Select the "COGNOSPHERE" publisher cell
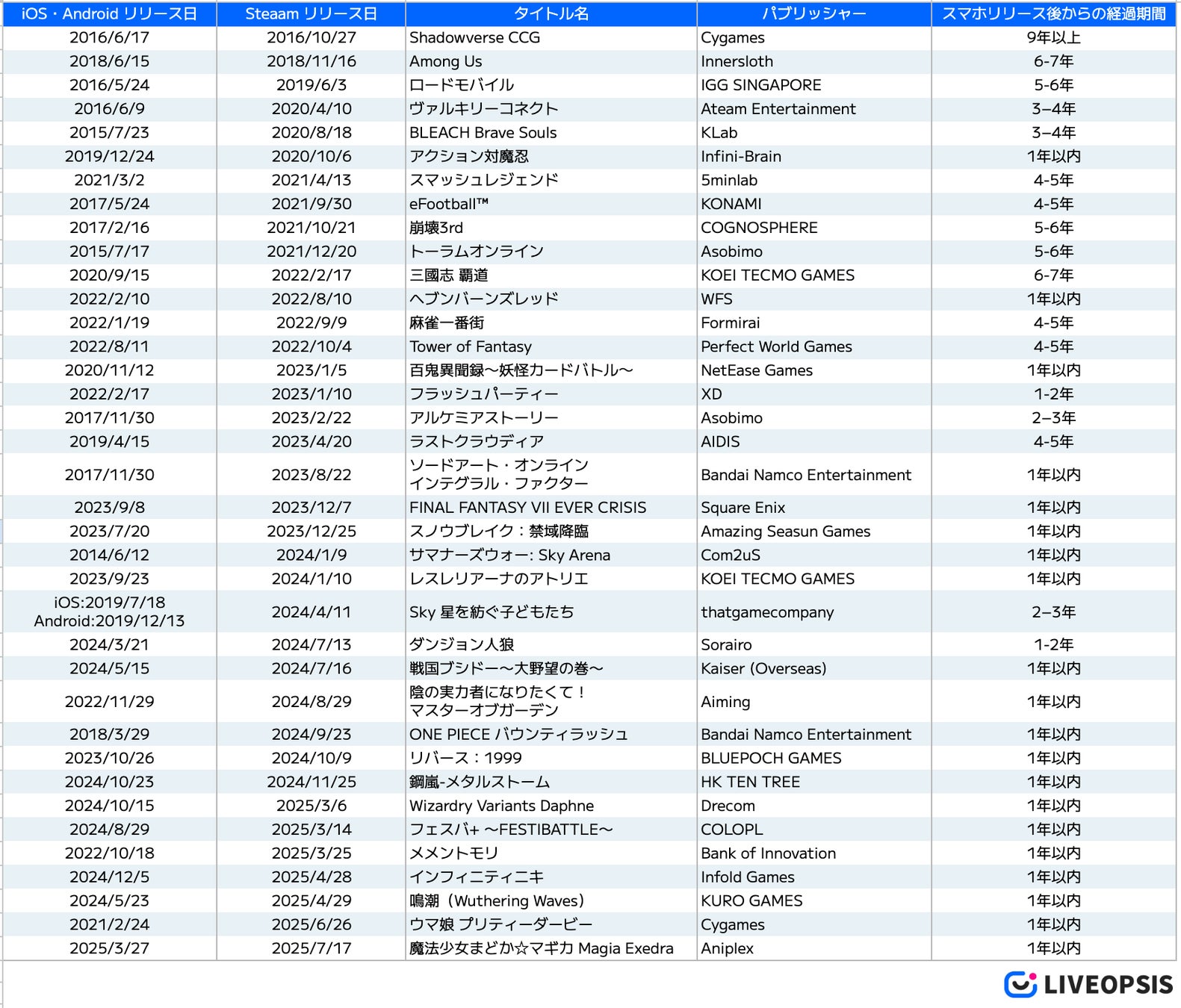This screenshot has width=1181, height=1008. [814, 228]
